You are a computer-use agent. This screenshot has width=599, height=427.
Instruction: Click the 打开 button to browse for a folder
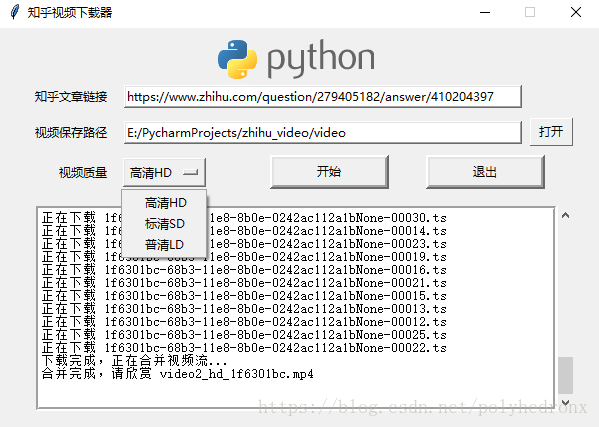point(551,132)
